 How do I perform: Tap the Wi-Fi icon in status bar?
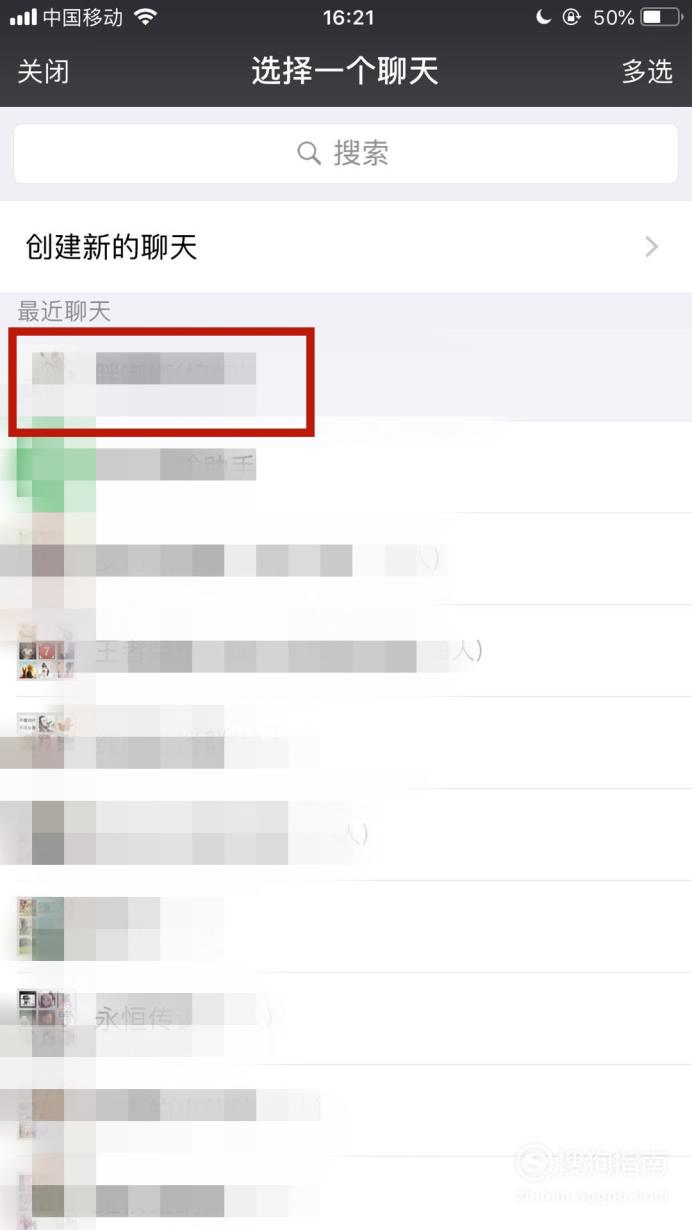click(x=146, y=17)
